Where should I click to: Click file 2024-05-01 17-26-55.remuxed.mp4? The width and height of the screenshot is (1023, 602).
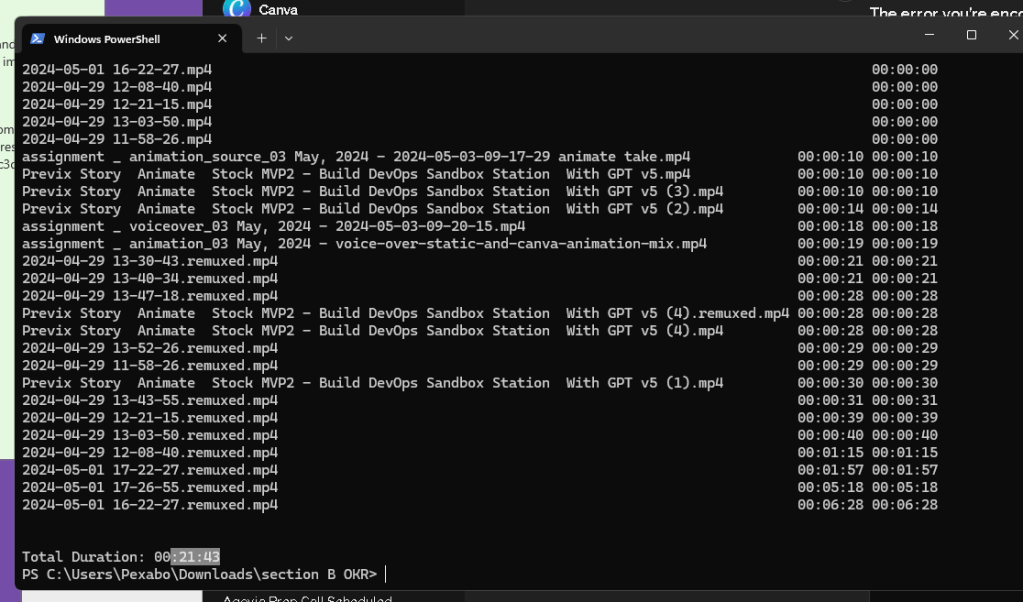coord(150,488)
